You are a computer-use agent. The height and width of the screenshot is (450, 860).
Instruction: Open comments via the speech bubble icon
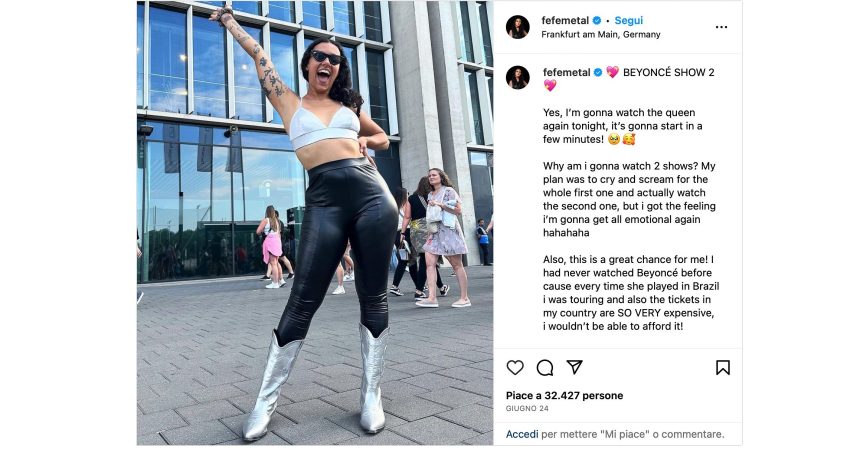545,367
